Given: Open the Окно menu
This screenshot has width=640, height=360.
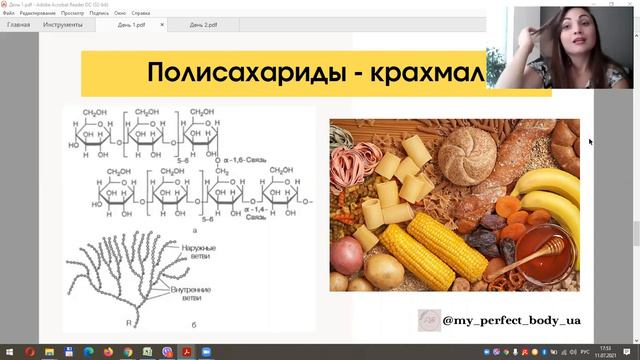Looking at the screenshot, I should (x=120, y=13).
